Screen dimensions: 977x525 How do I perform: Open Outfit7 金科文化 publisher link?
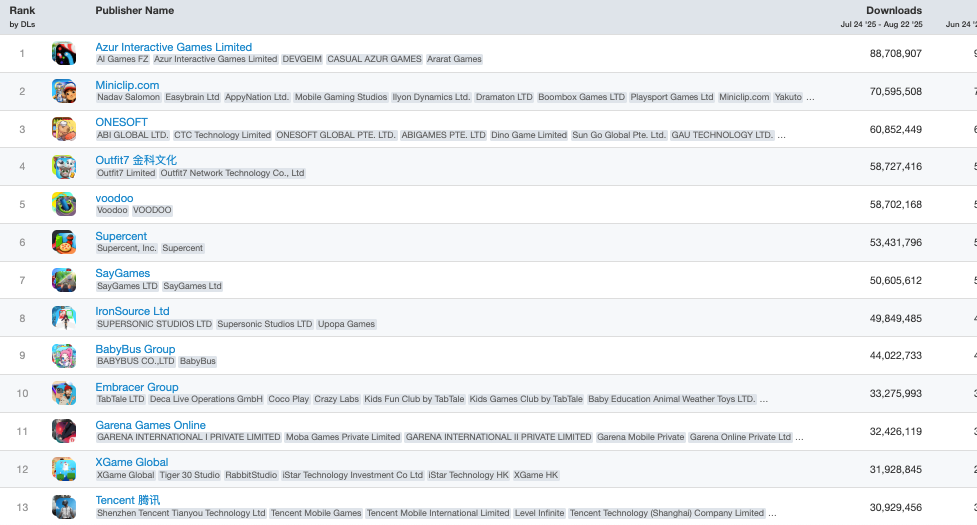coord(136,160)
